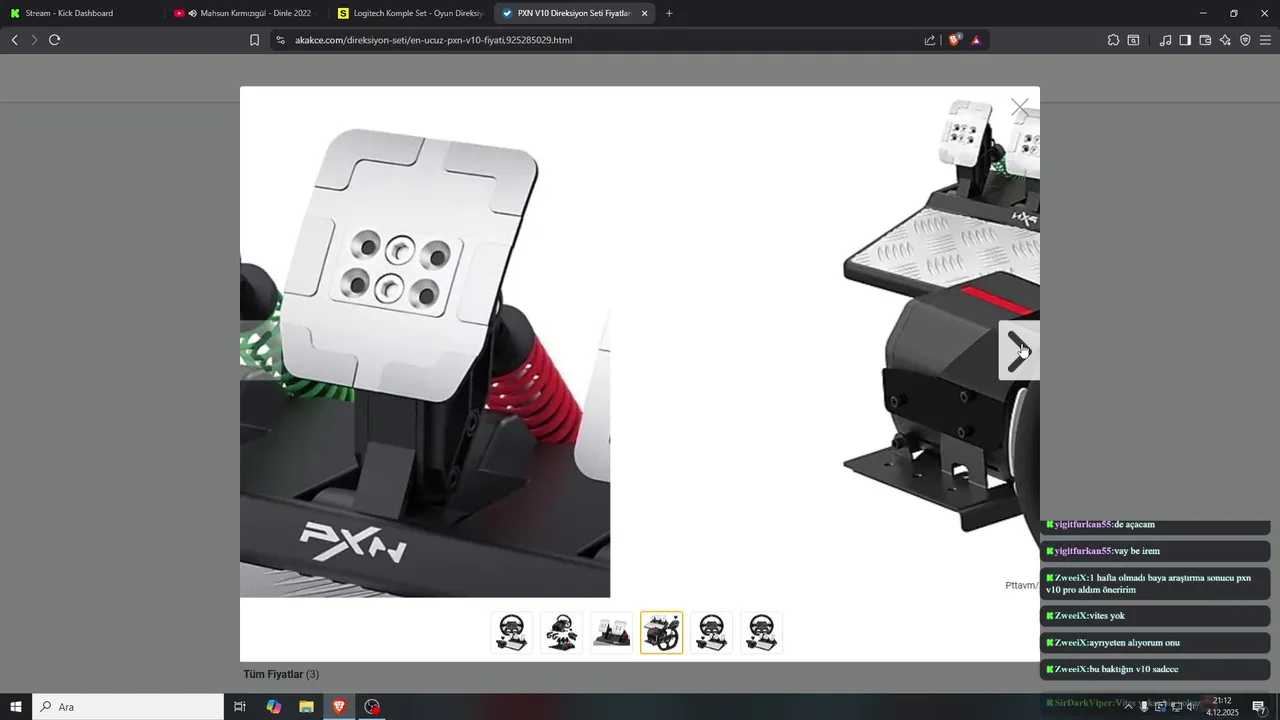This screenshot has height=720, width=1280.
Task: Click the clock showing 21:12
Action: (1222, 707)
